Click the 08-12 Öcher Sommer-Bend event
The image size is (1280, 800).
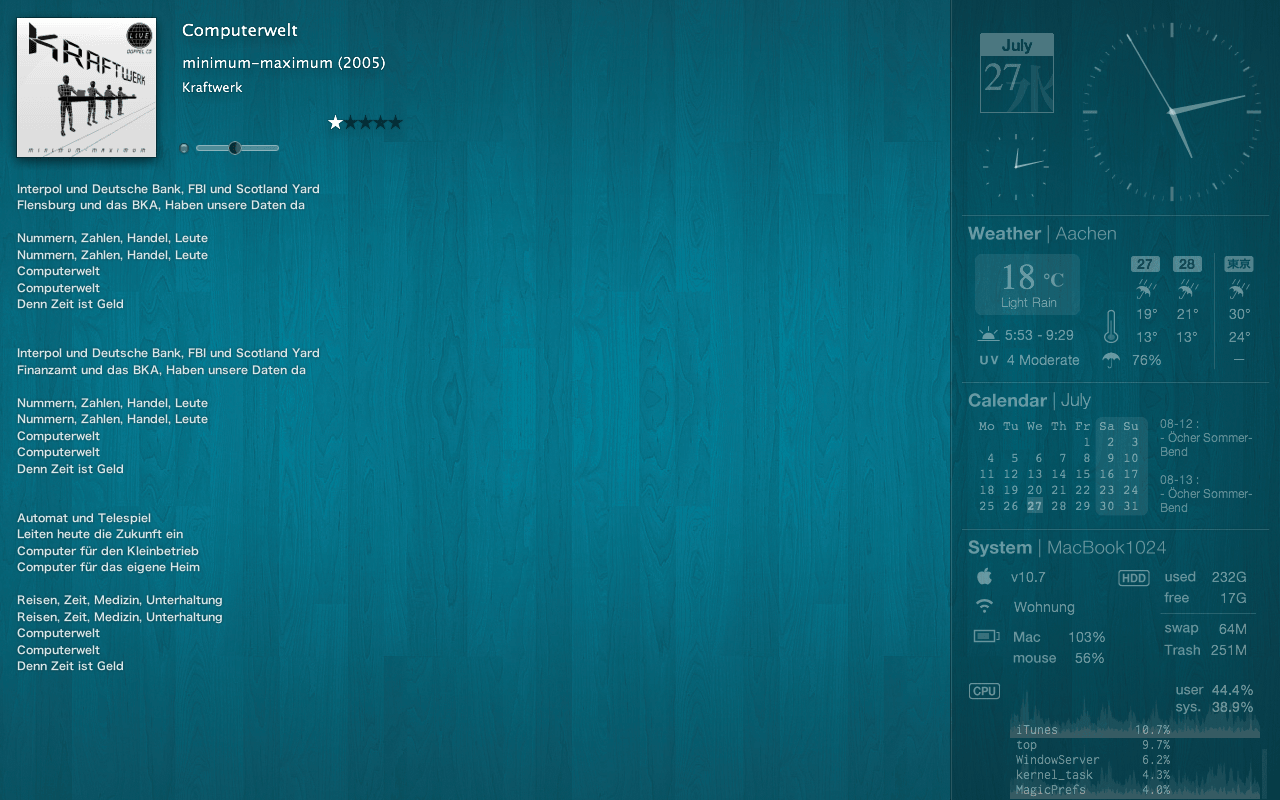click(1206, 438)
